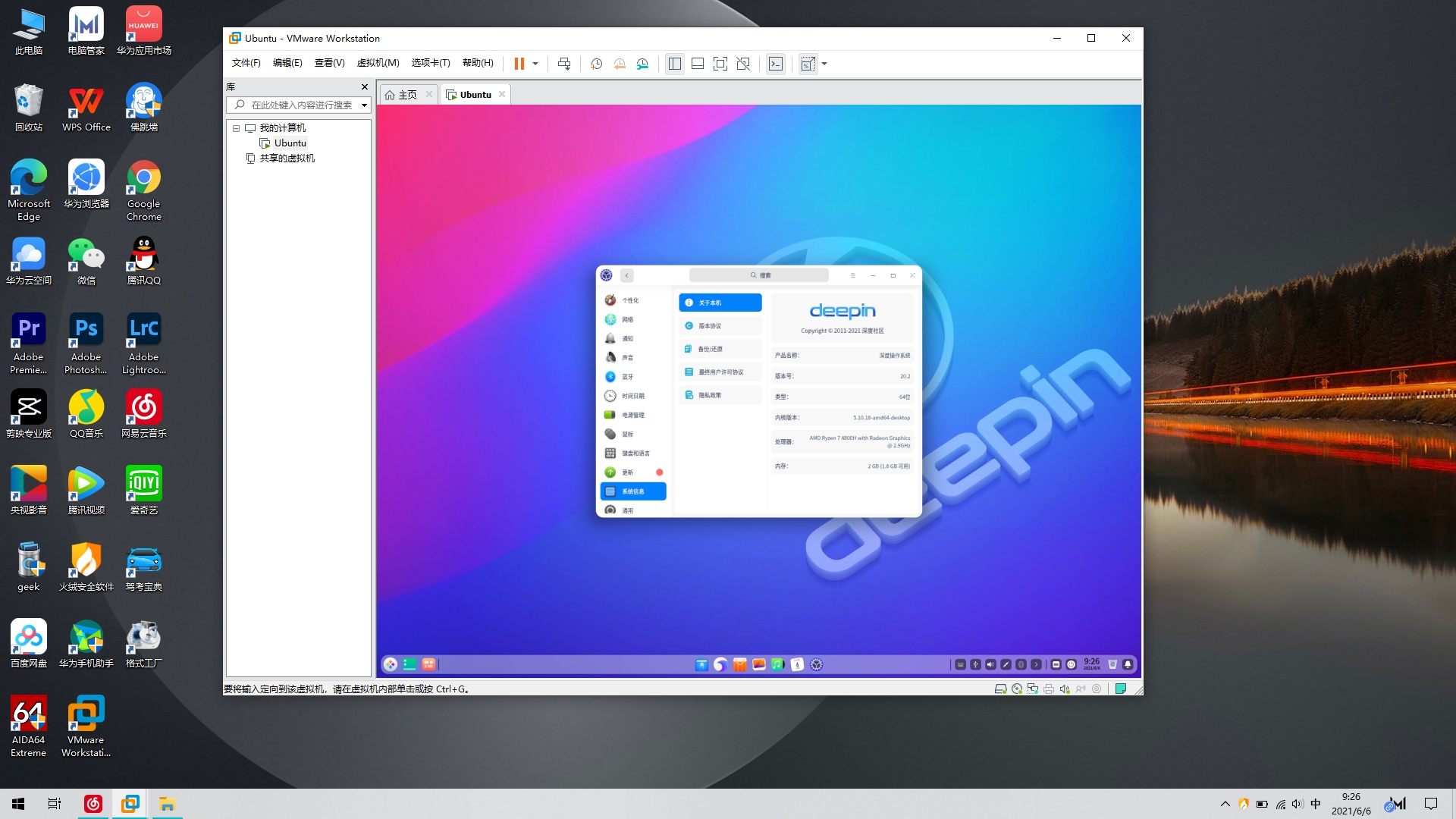Select the 关于本机 entry
The width and height of the screenshot is (1456, 819).
[x=720, y=303]
